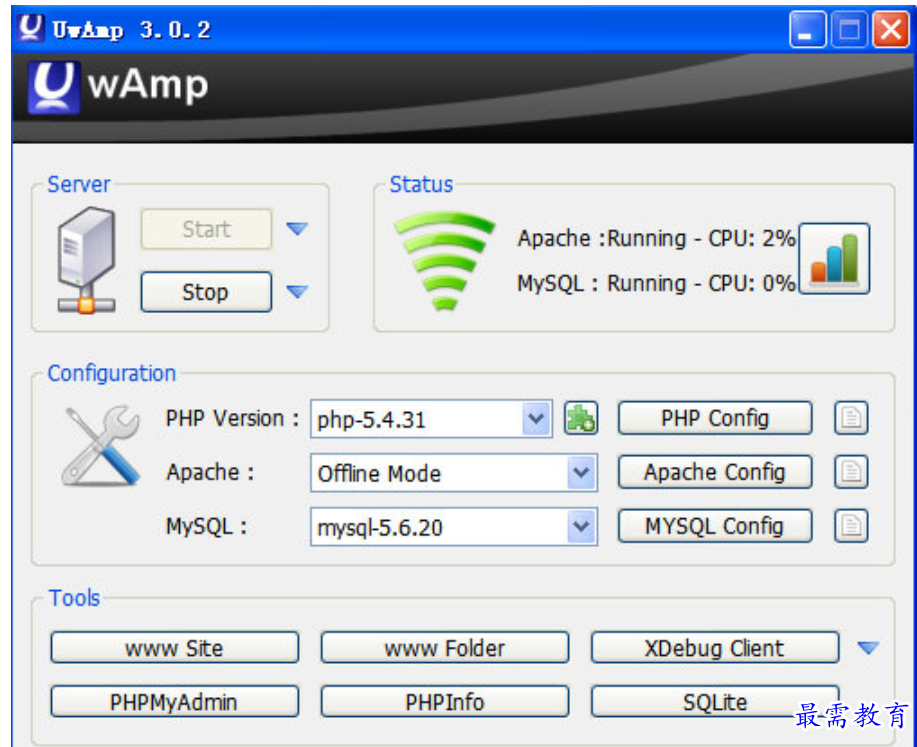917x747 pixels.
Task: Open PHPMyAdmin tool
Action: 174,701
